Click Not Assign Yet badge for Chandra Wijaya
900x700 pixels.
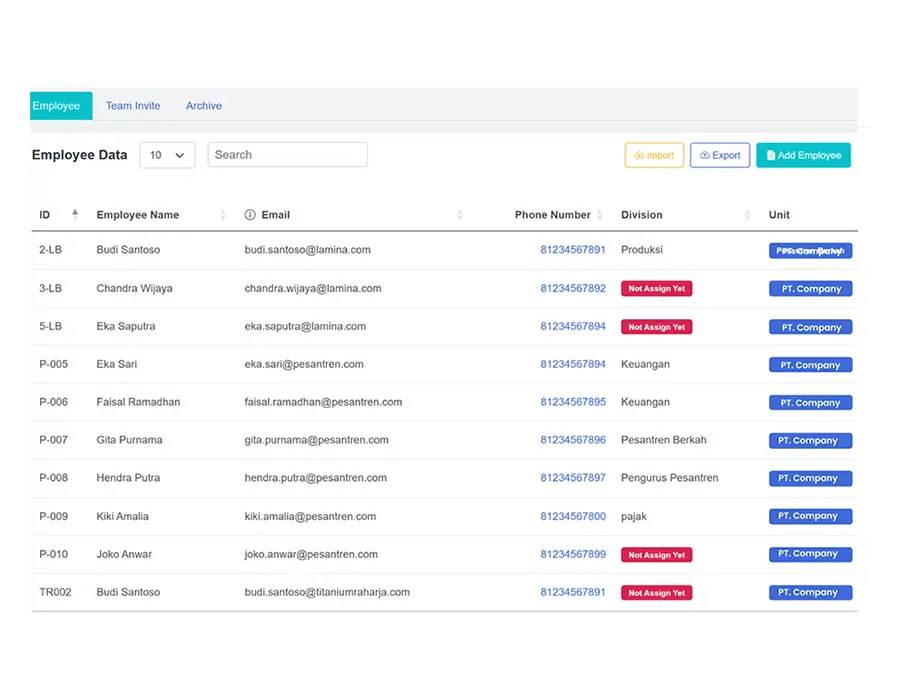coord(657,289)
